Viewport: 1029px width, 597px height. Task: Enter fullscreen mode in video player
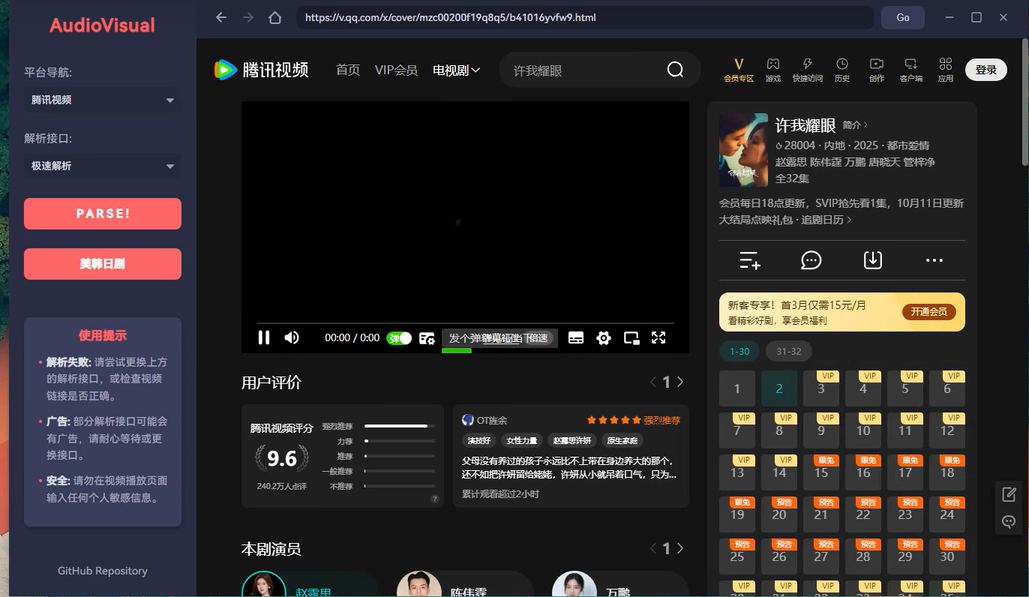[x=658, y=338]
